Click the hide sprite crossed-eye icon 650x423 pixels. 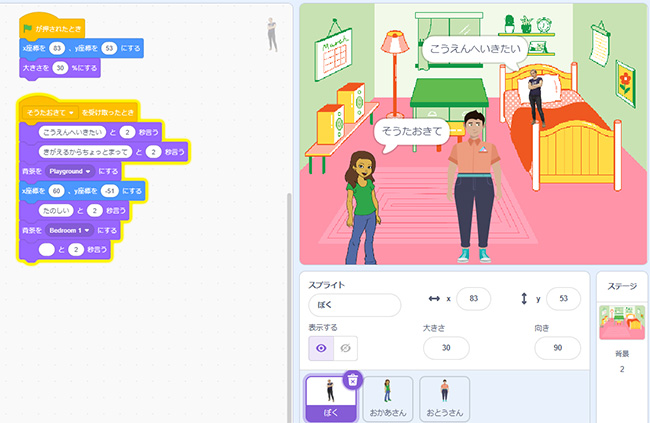[345, 348]
